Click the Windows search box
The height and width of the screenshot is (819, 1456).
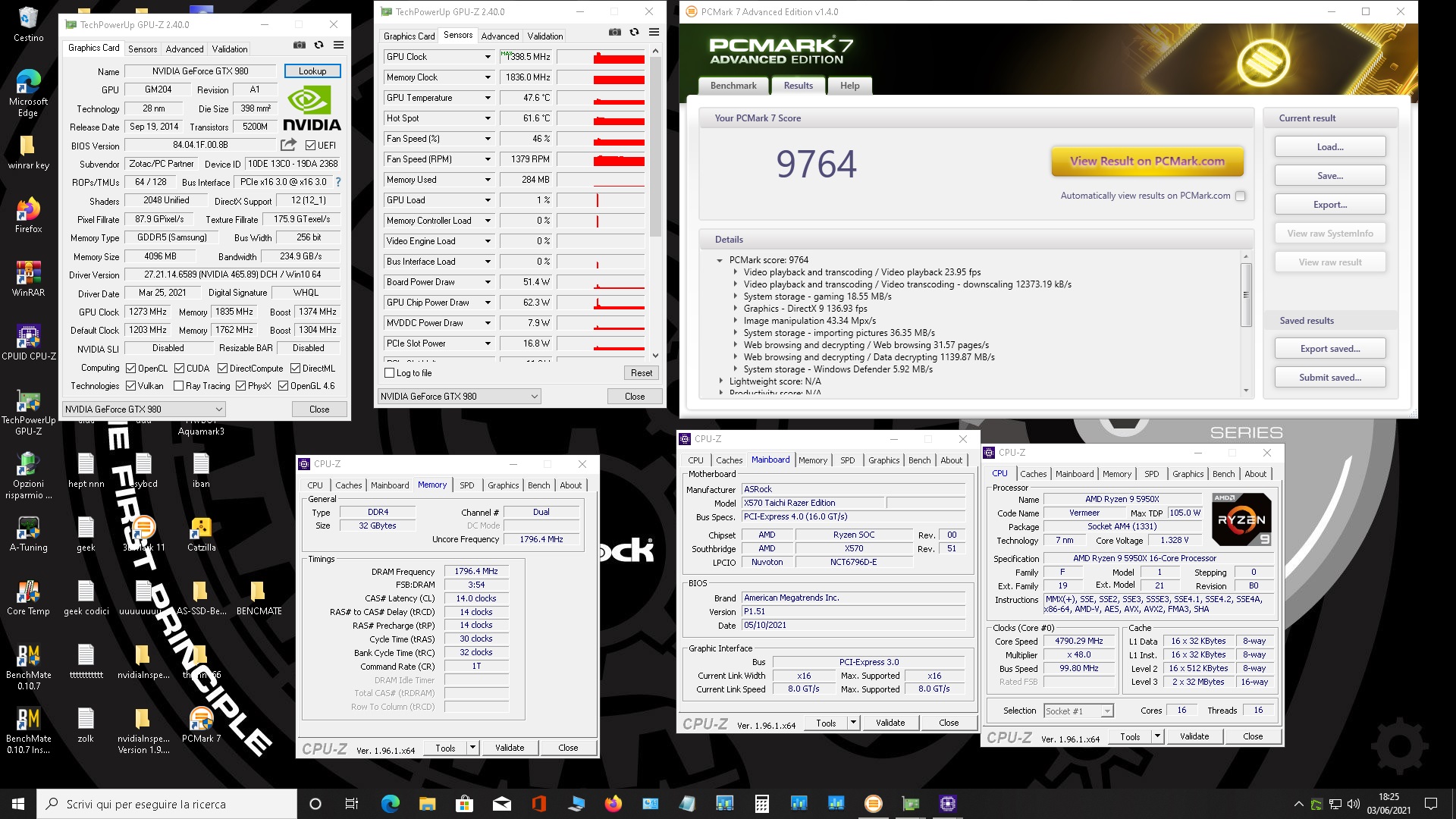167,804
